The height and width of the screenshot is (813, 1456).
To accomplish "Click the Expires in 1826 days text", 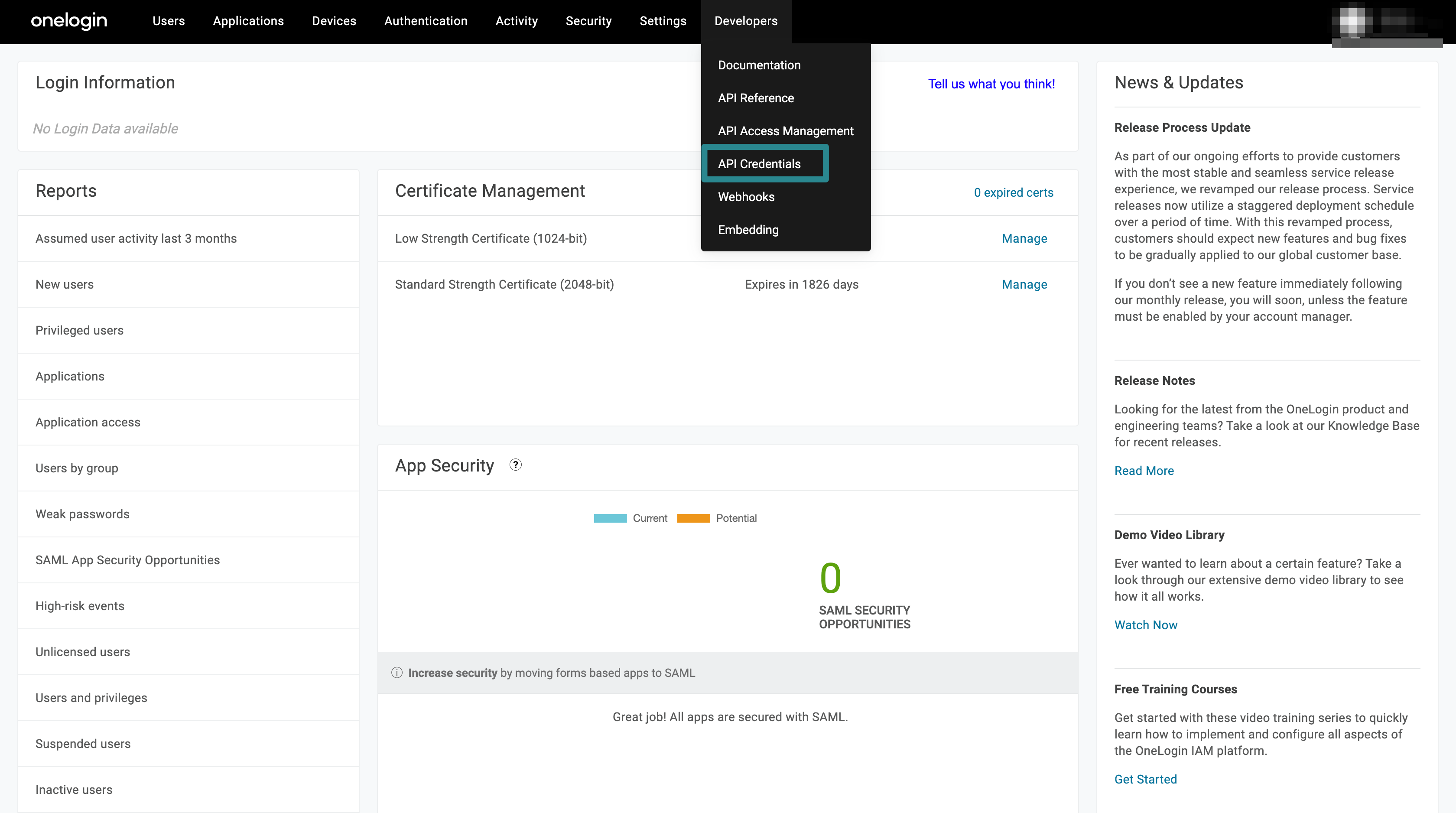I will tap(802, 284).
